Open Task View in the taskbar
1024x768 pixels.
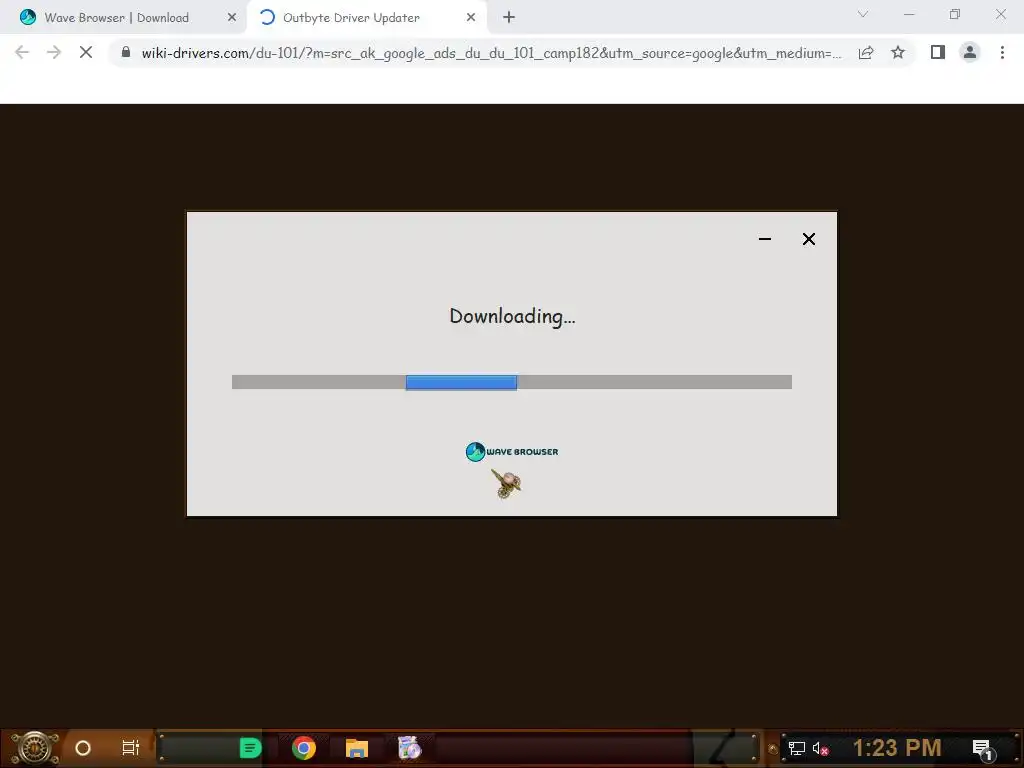(131, 748)
